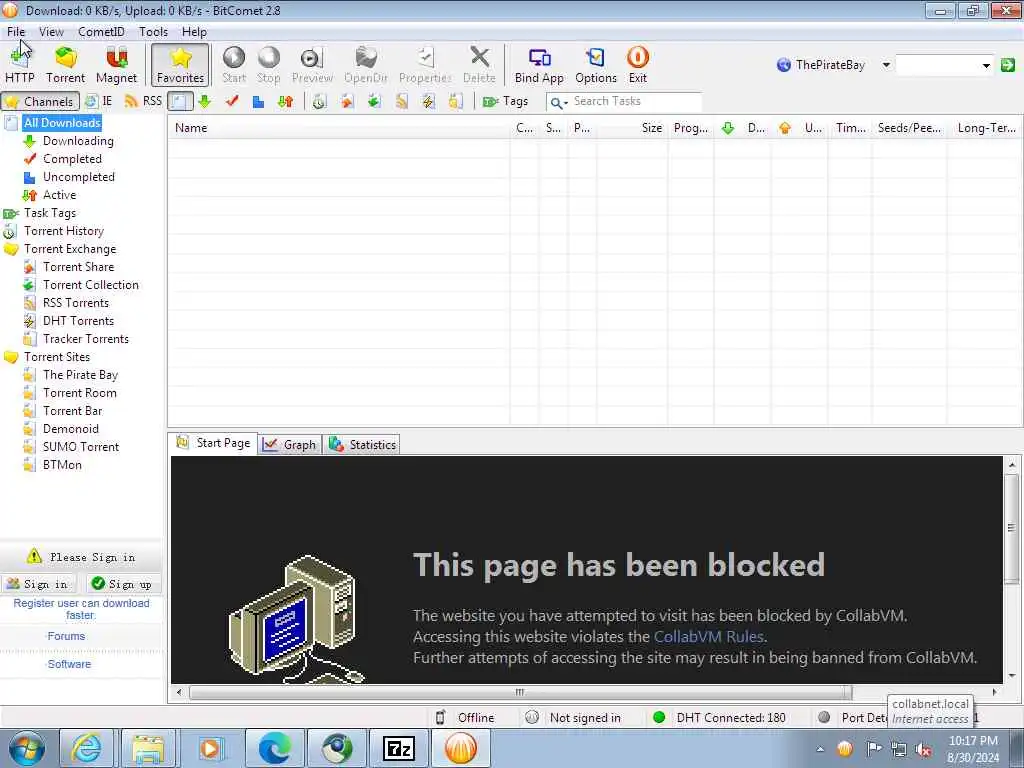
Task: Open the Tags filter button
Action: click(505, 101)
